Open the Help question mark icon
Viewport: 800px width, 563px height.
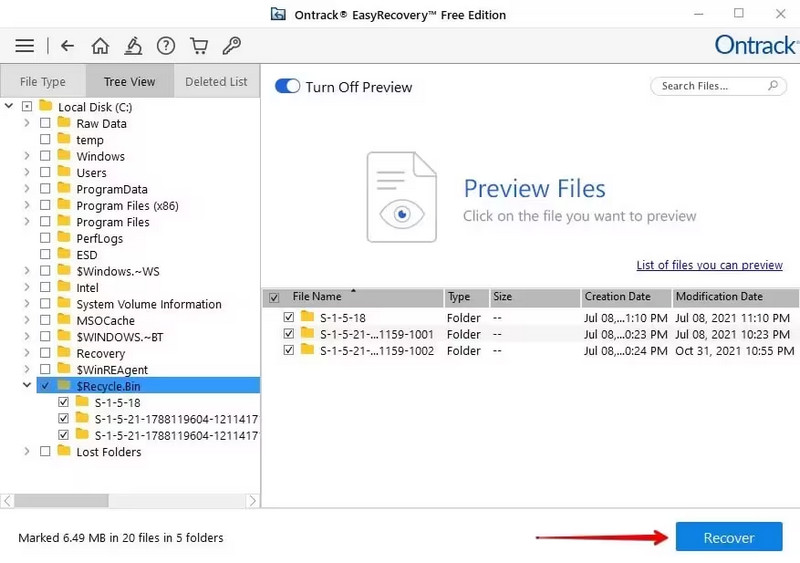tap(166, 46)
